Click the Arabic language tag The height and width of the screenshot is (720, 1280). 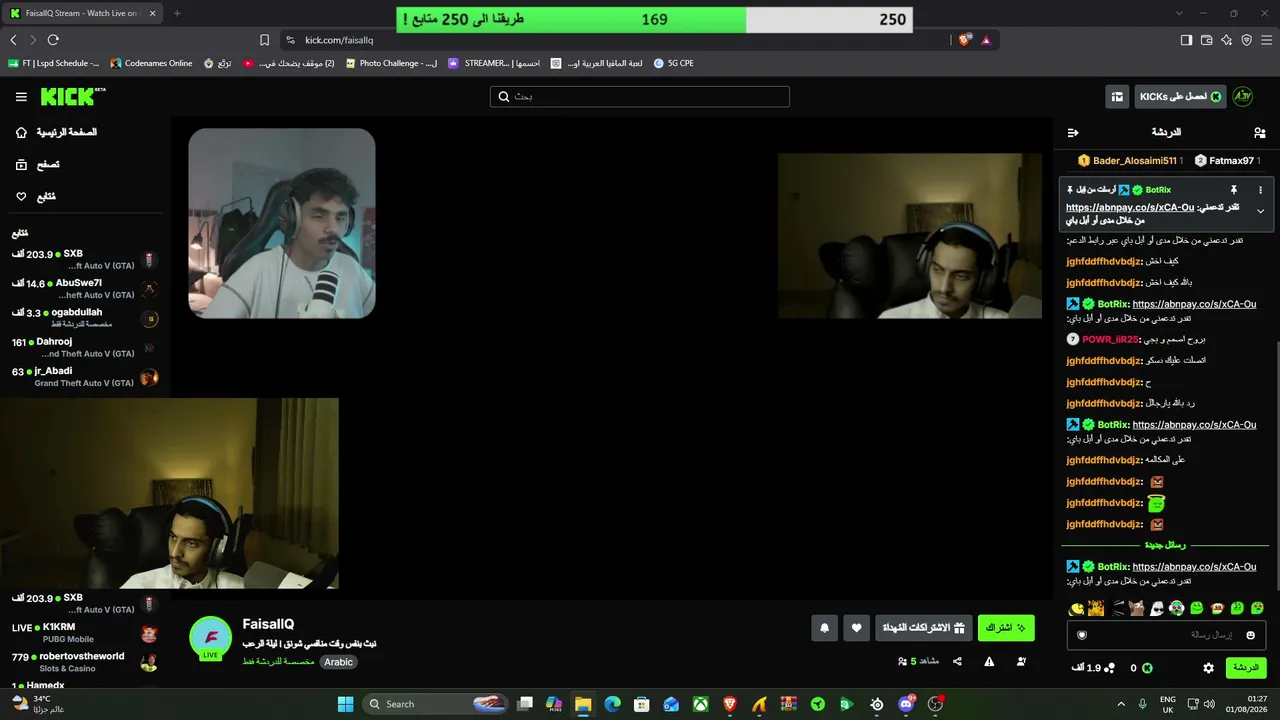tap(338, 662)
